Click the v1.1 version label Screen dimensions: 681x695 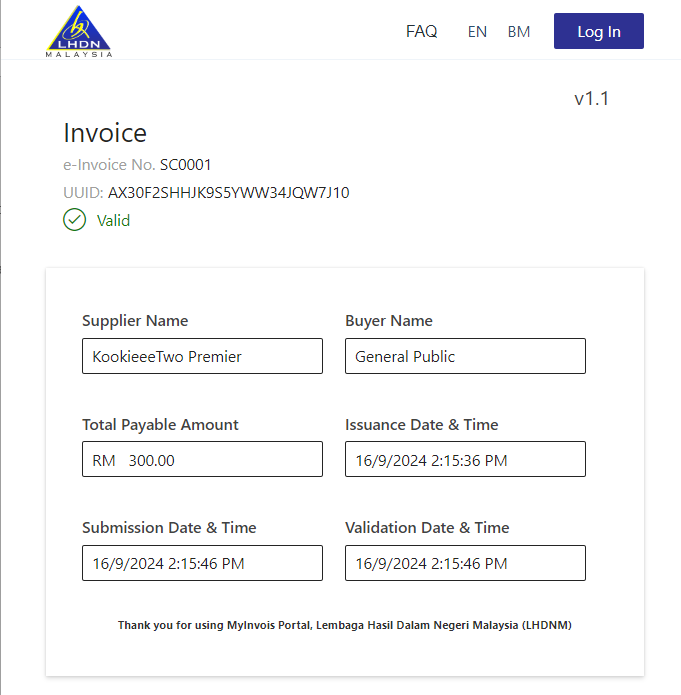coord(591,98)
